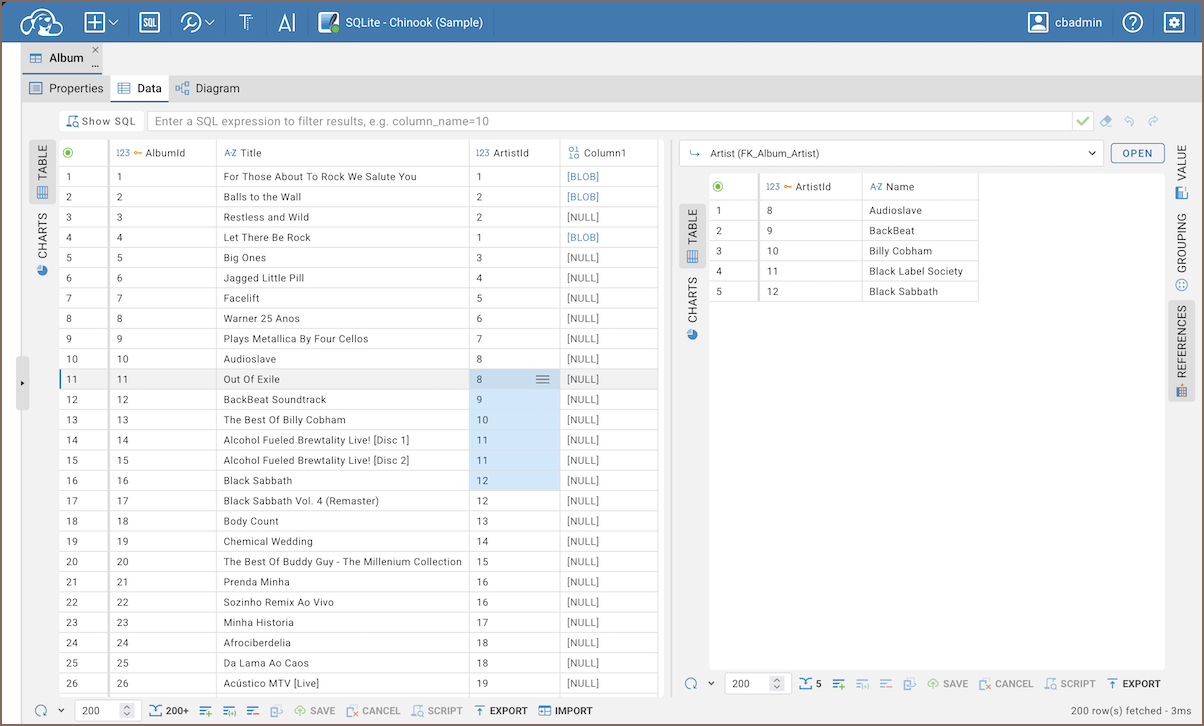Open the auto-refresh dropdown arrow in Album grid

(61, 711)
